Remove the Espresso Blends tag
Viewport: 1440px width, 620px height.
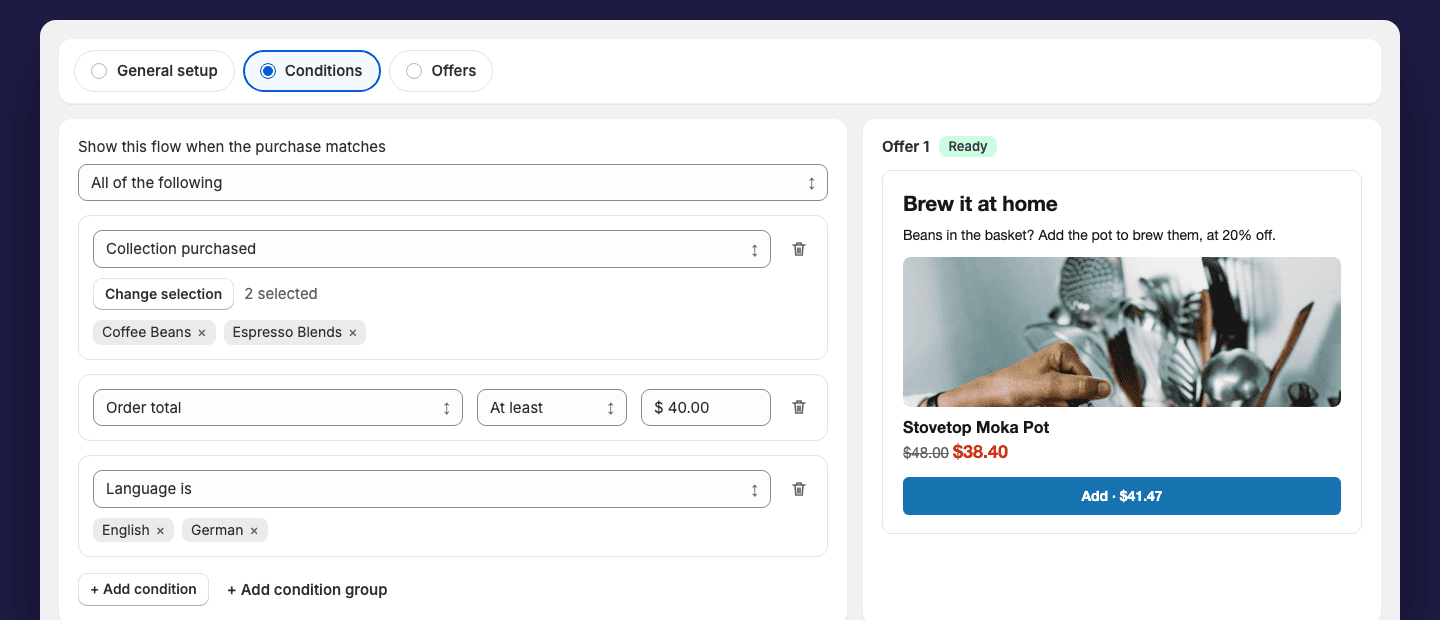(353, 332)
